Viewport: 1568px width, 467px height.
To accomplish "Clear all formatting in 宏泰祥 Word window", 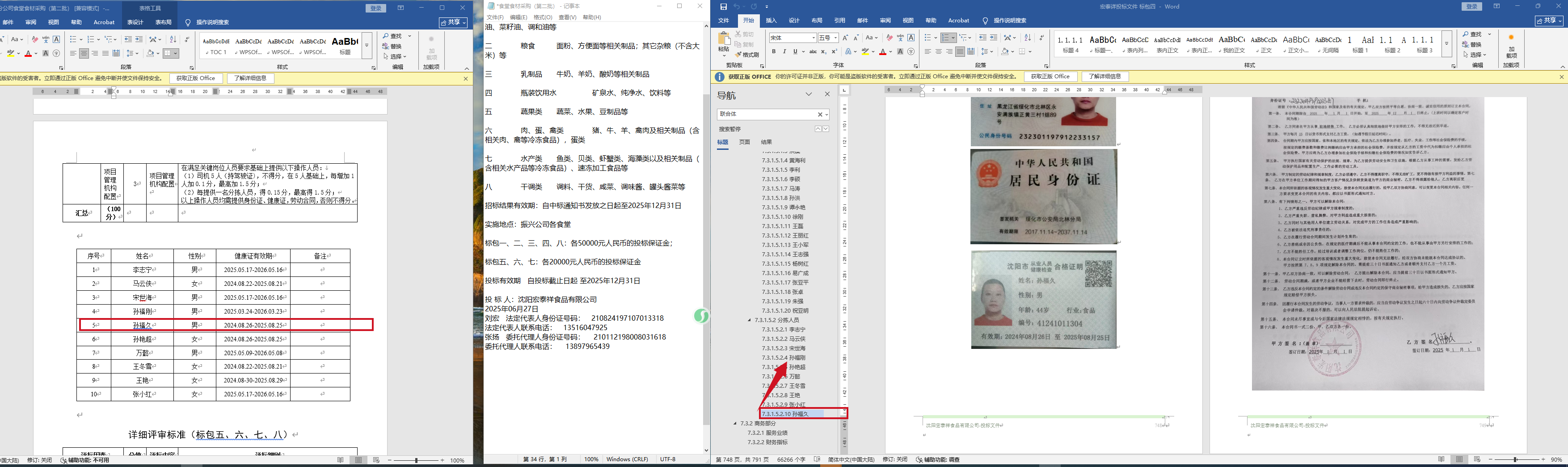I will [x=889, y=38].
